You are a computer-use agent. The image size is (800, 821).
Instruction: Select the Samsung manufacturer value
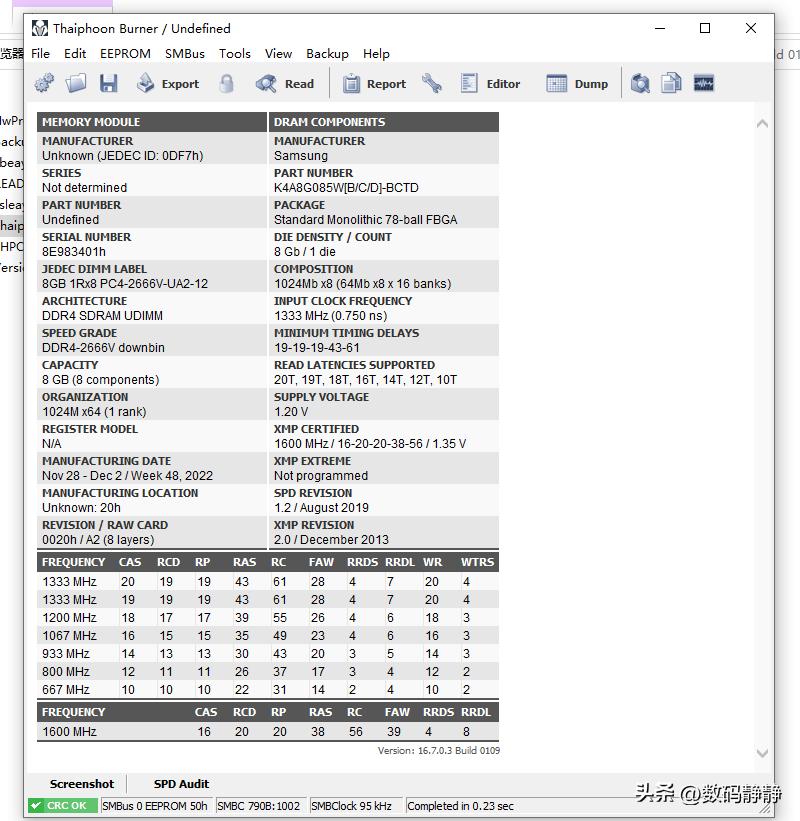coord(301,156)
